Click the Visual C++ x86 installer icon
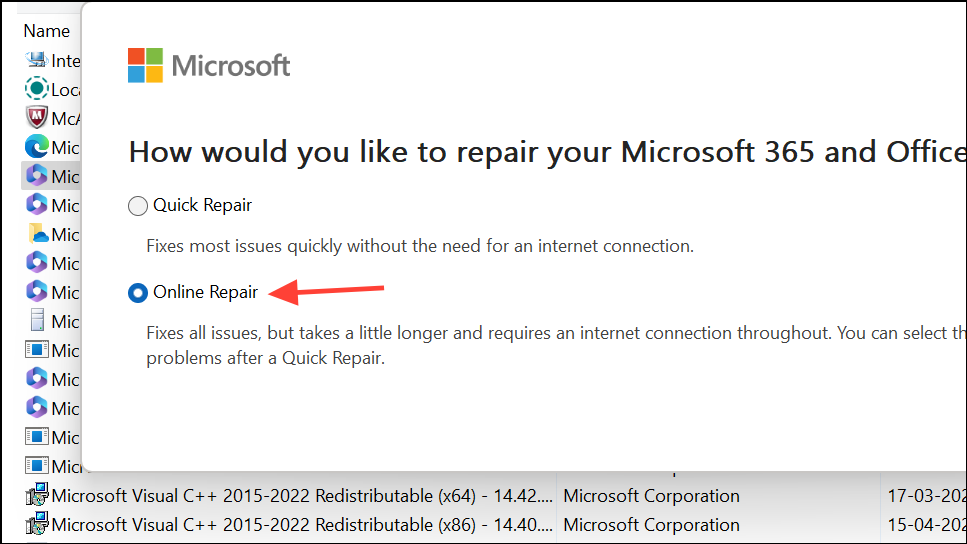 pos(37,524)
